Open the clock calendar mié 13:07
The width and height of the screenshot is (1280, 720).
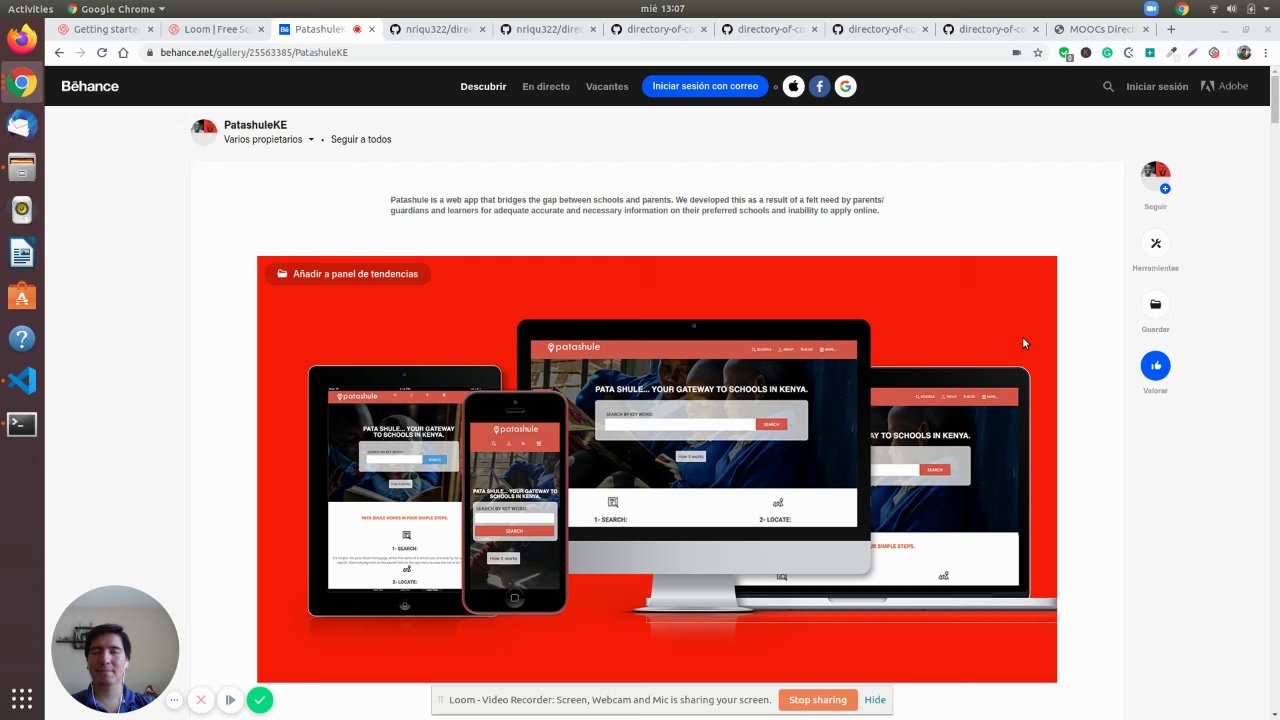[x=663, y=9]
